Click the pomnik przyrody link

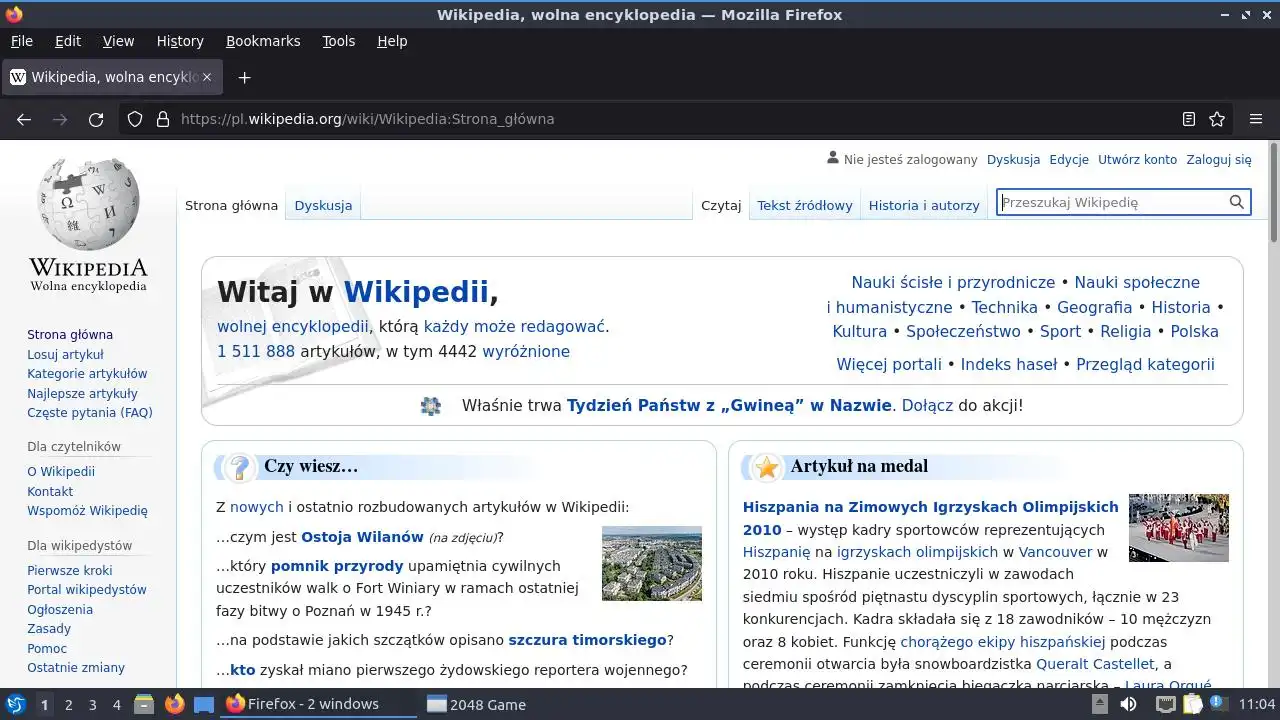tap(337, 565)
